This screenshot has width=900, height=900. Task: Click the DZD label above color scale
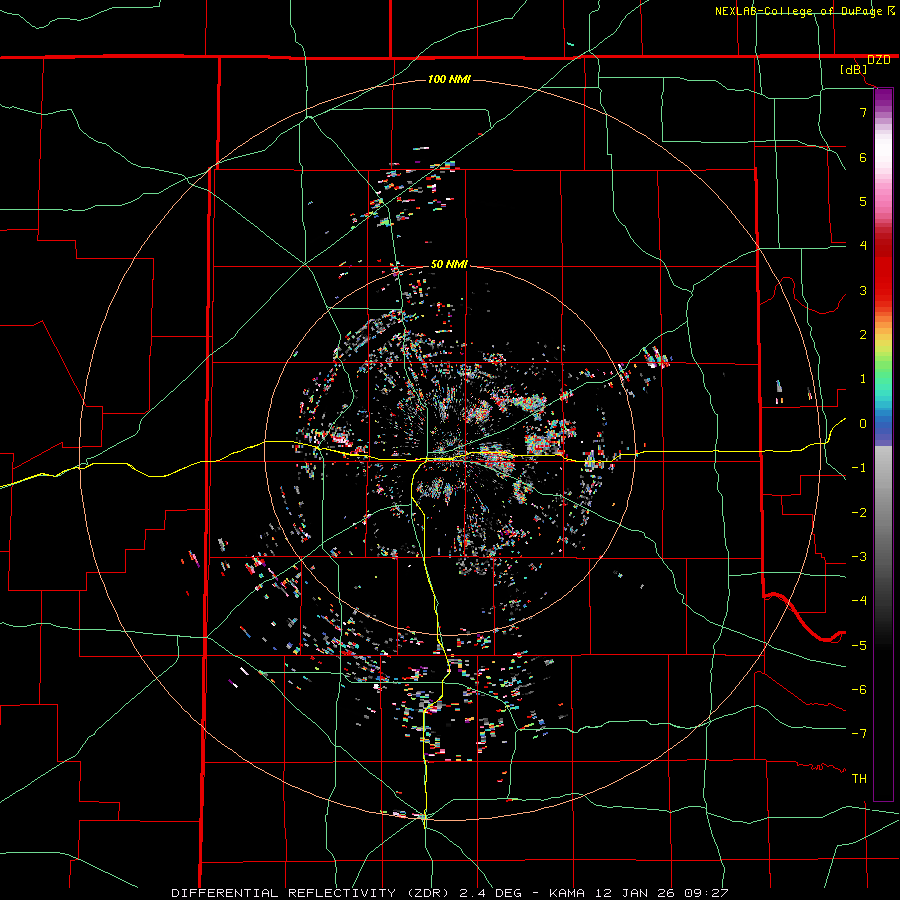879,60
